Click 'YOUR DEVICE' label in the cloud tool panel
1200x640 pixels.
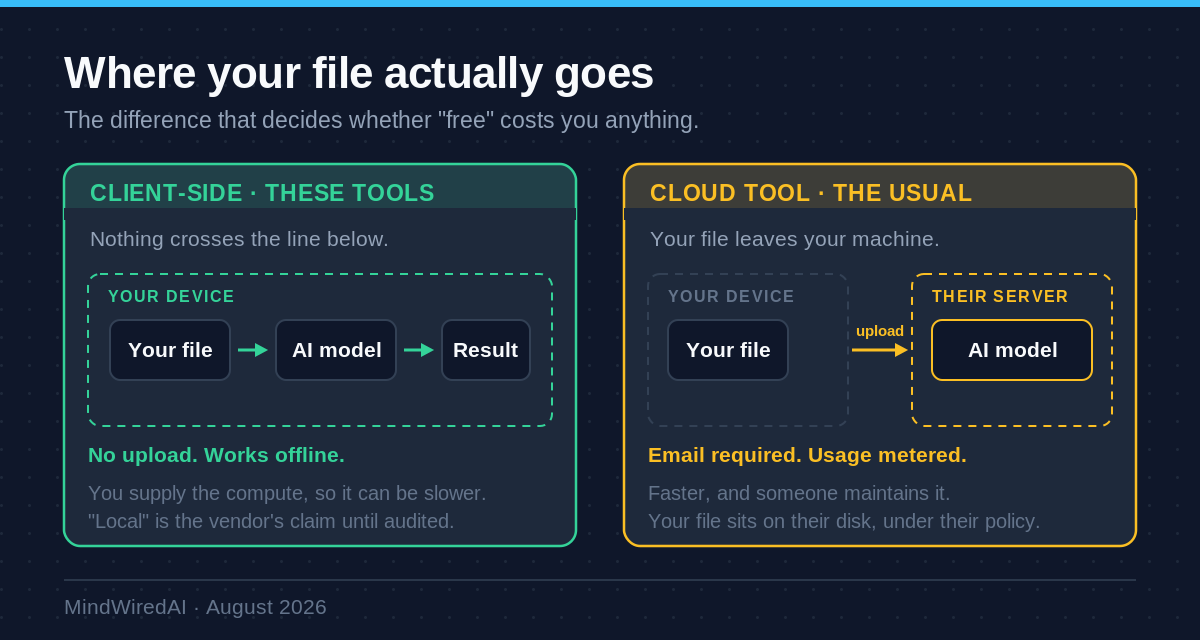pyautogui.click(x=731, y=297)
